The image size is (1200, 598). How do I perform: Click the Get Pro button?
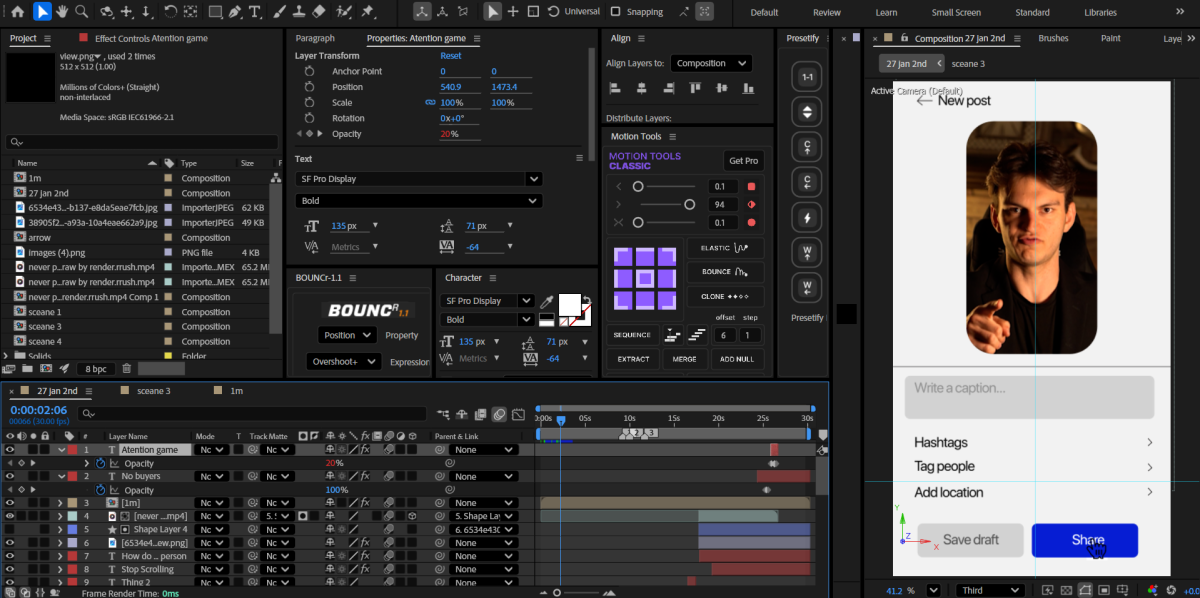pos(743,161)
